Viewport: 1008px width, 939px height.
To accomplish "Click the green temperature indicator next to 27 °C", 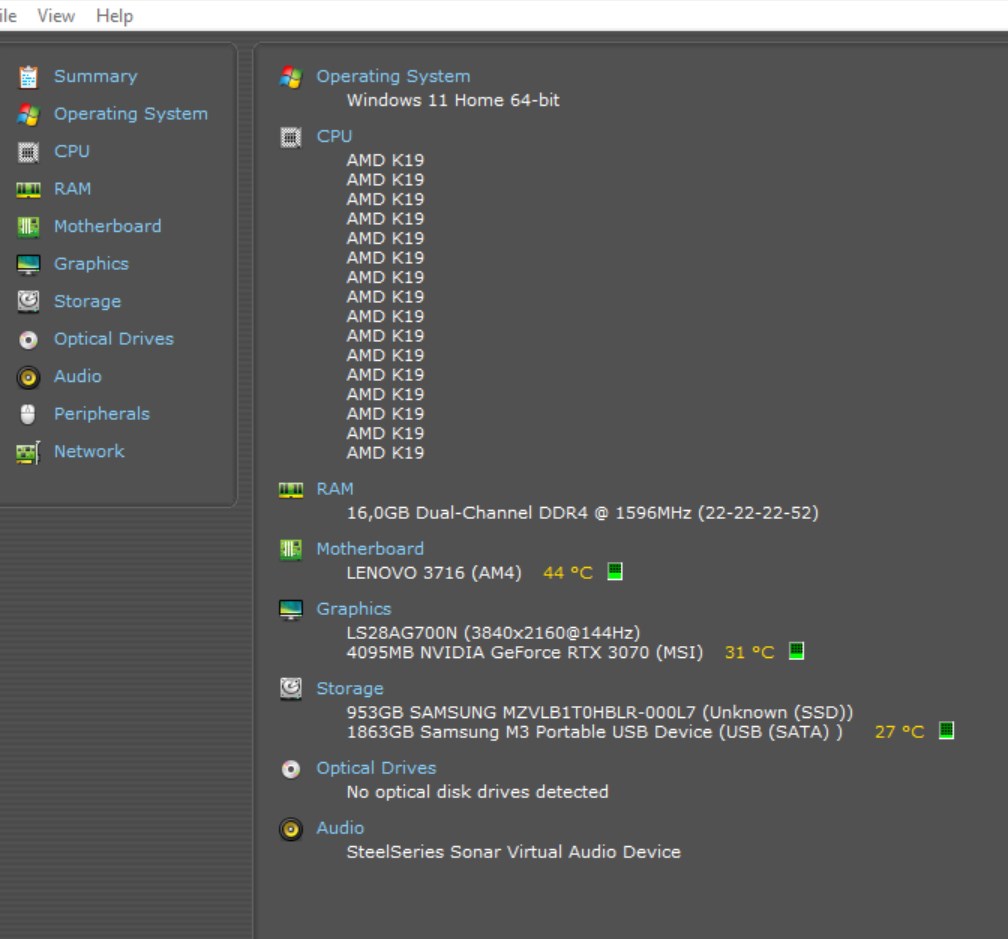I will click(x=946, y=730).
